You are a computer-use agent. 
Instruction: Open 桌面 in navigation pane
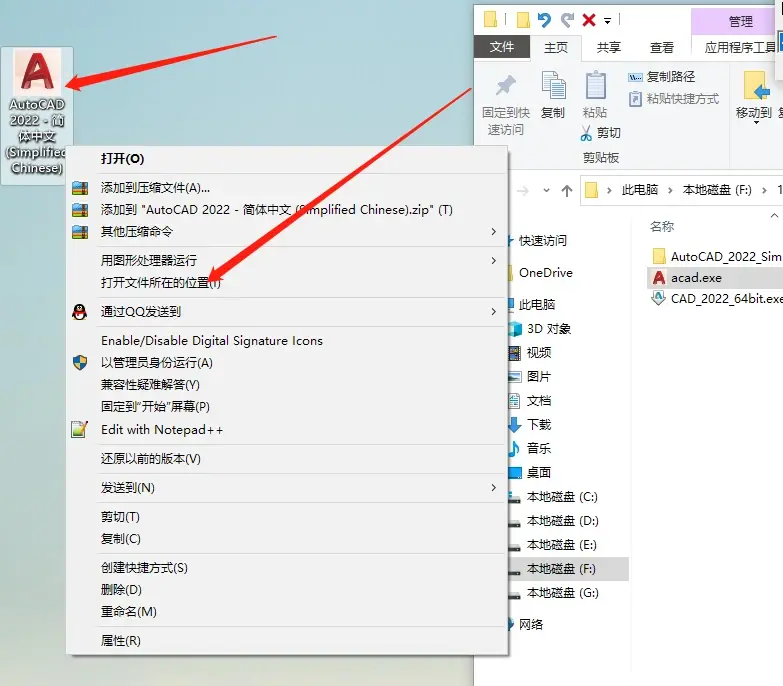coord(538,472)
